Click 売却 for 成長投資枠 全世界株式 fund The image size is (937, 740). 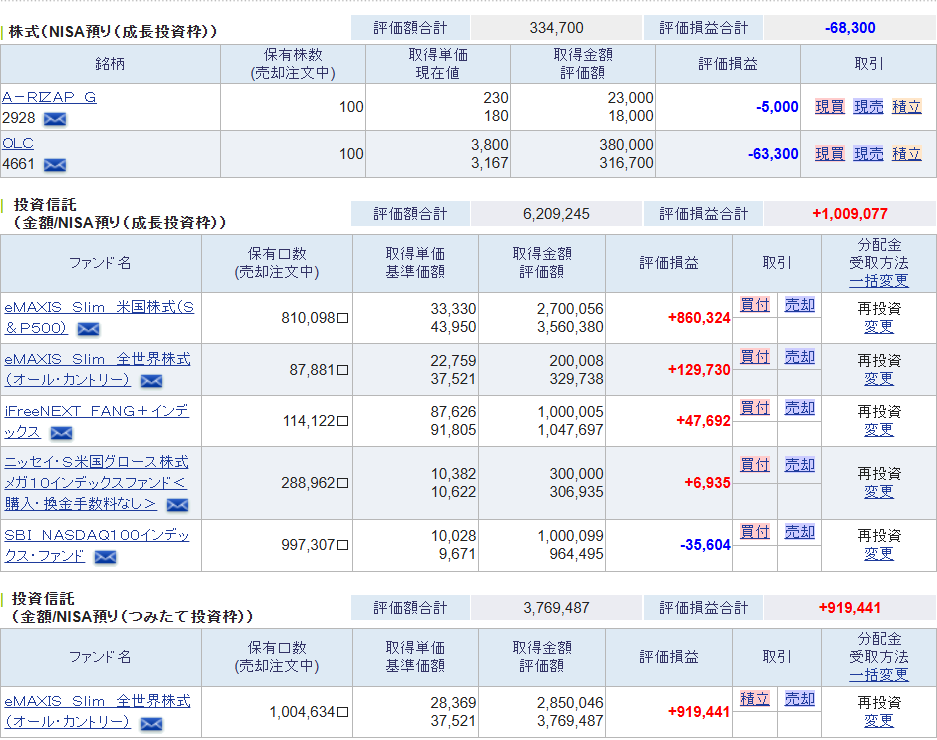pos(800,357)
